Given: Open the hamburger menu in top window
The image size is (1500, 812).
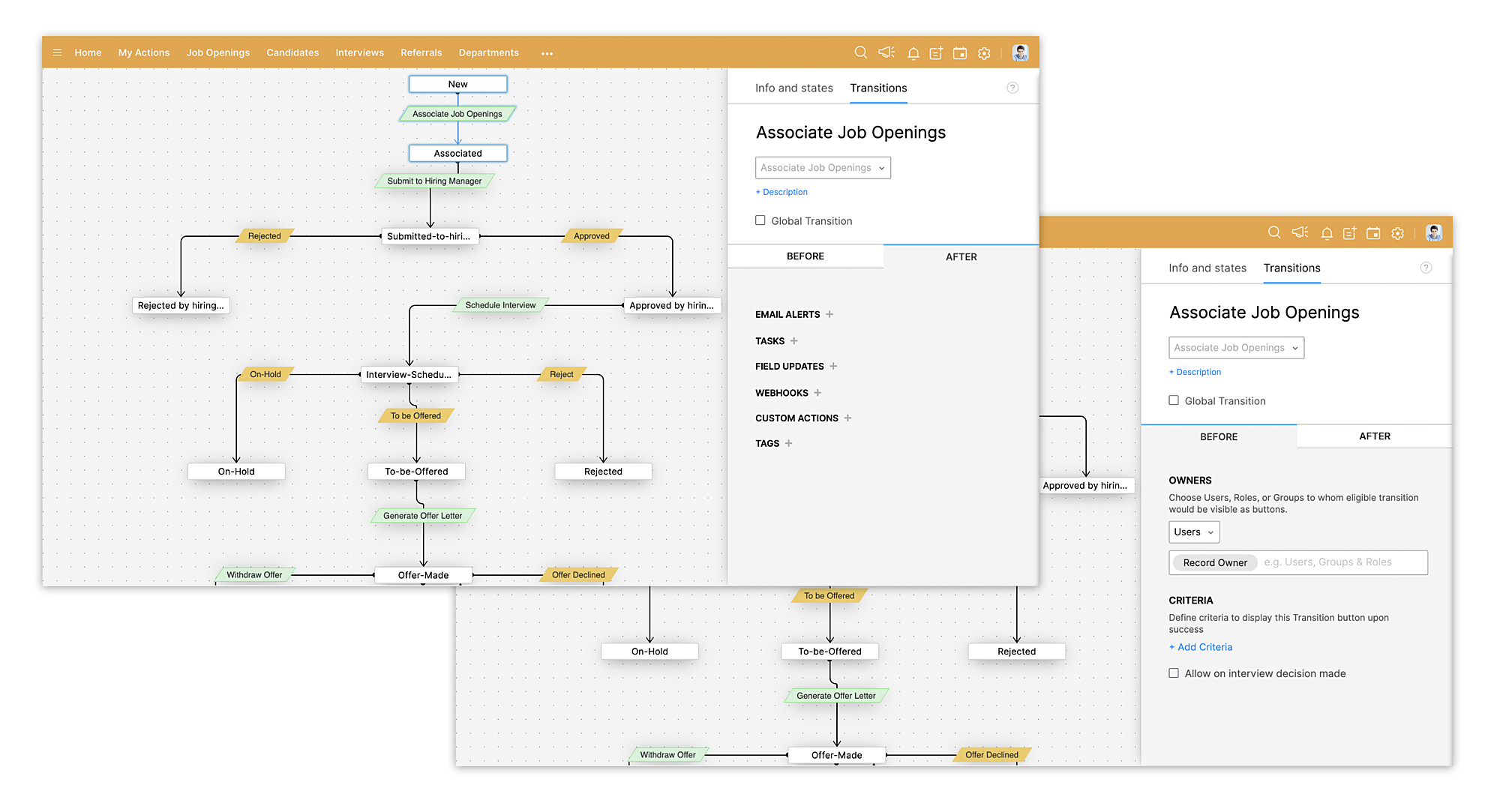Looking at the screenshot, I should [x=57, y=52].
